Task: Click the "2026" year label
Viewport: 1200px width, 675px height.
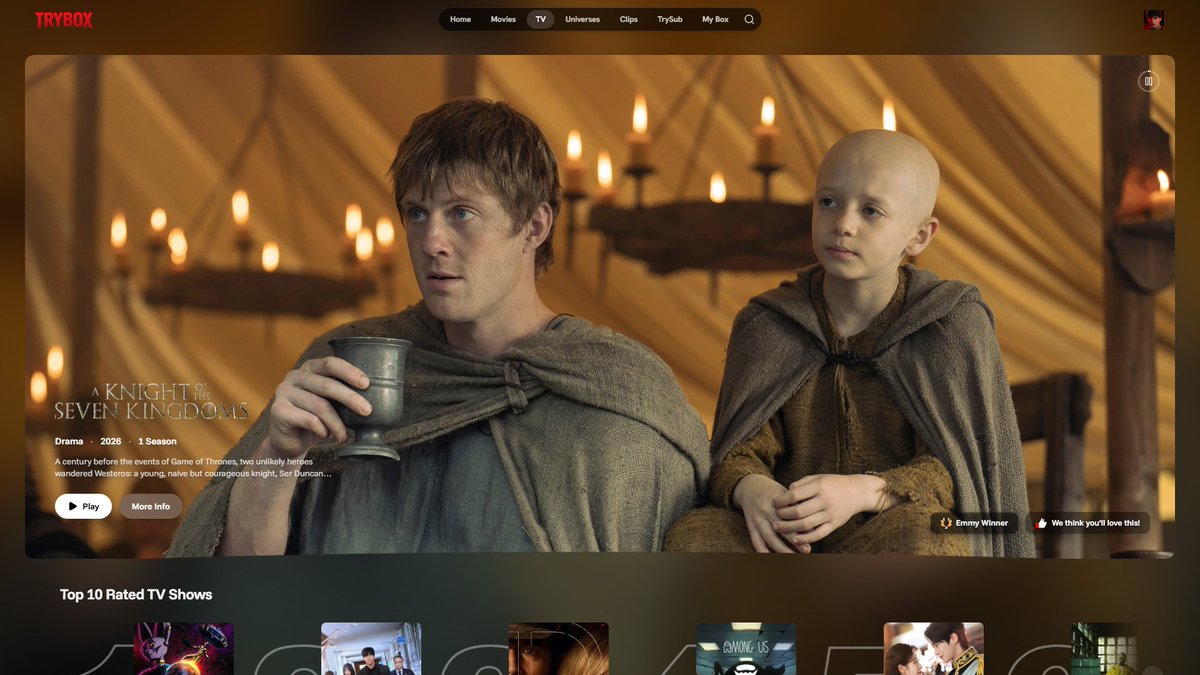Action: click(x=111, y=441)
